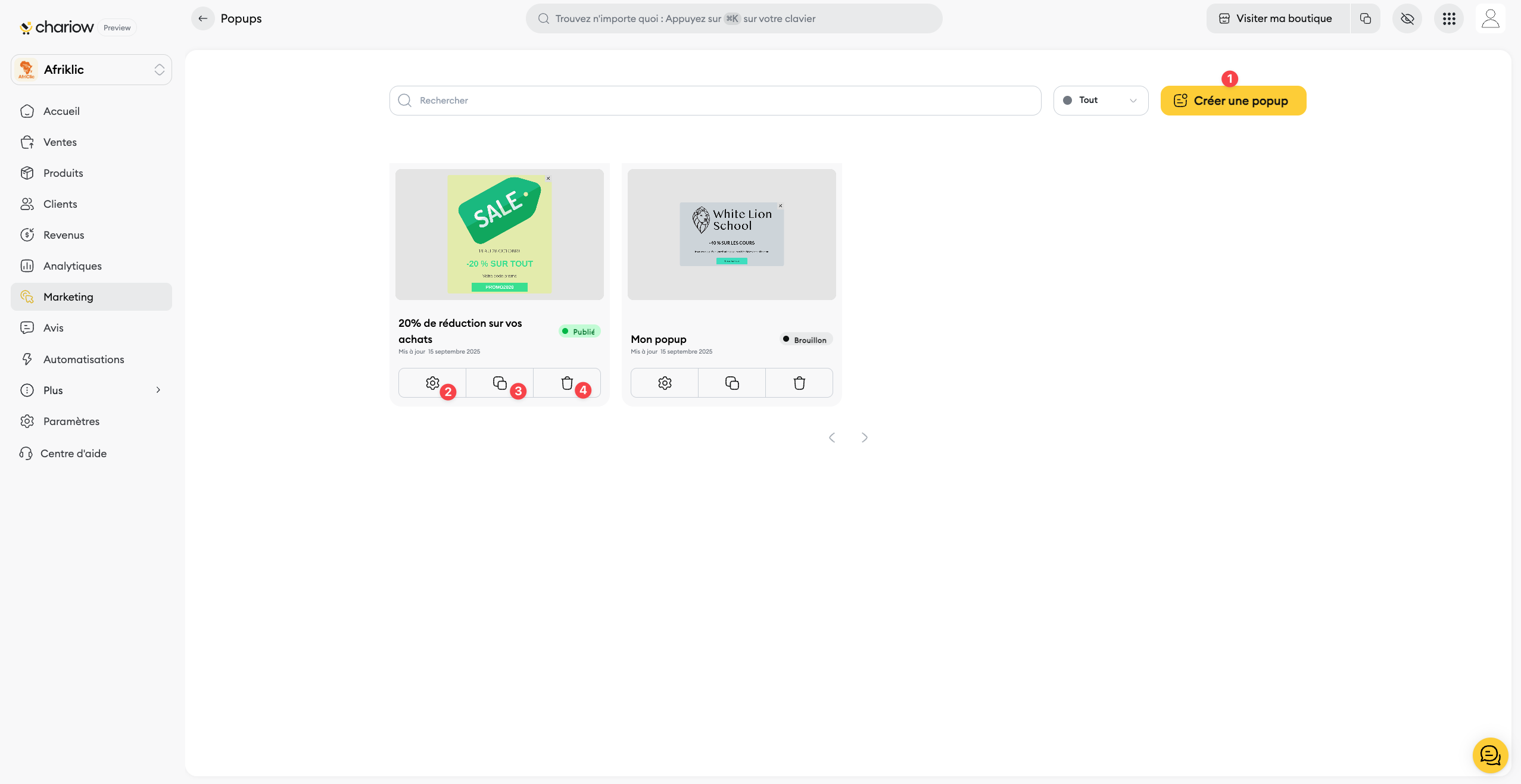
Task: Navigate to Analytiques section
Action: click(72, 266)
